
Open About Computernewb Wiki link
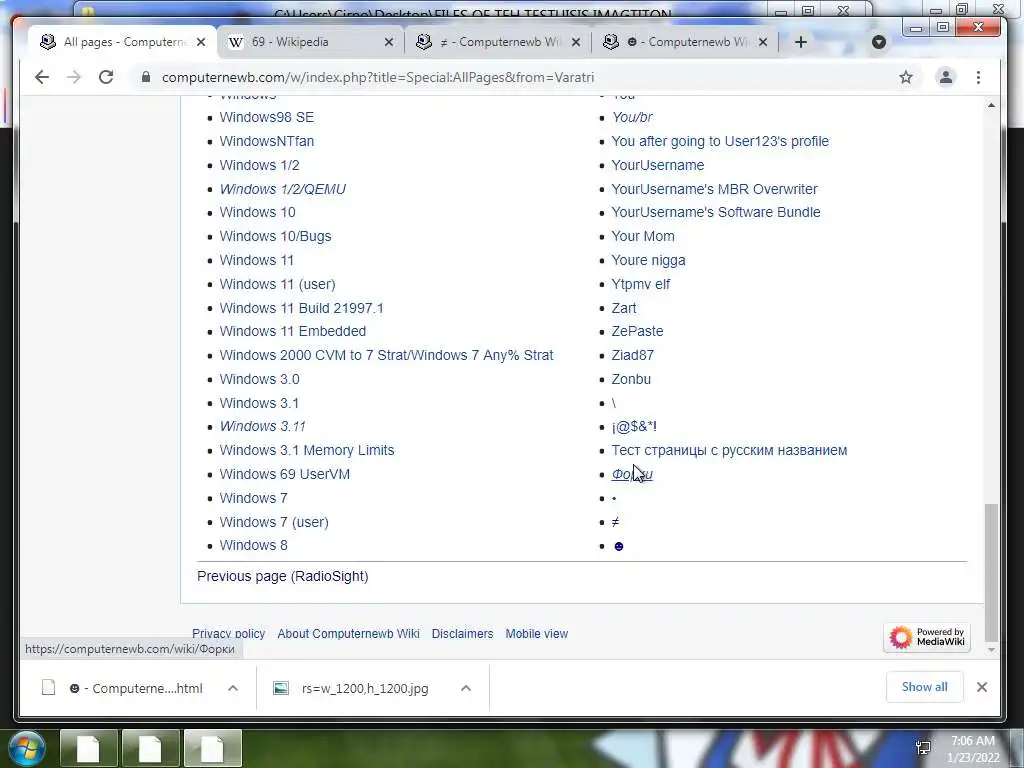click(x=348, y=633)
